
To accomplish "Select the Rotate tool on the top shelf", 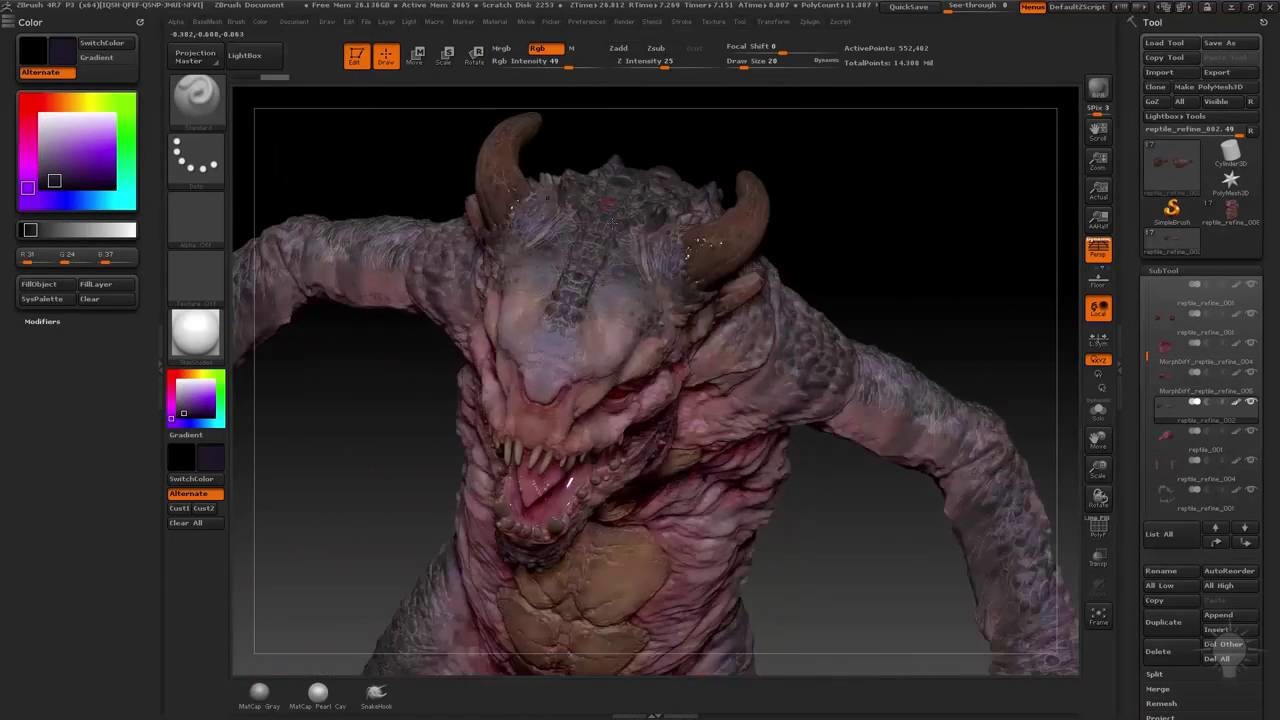I will point(475,55).
